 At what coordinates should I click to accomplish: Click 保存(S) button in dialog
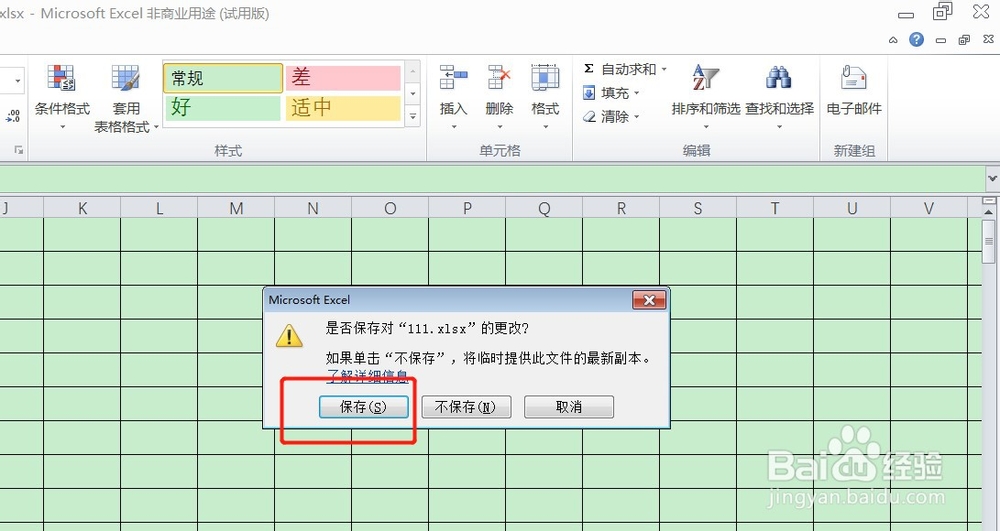coord(364,407)
